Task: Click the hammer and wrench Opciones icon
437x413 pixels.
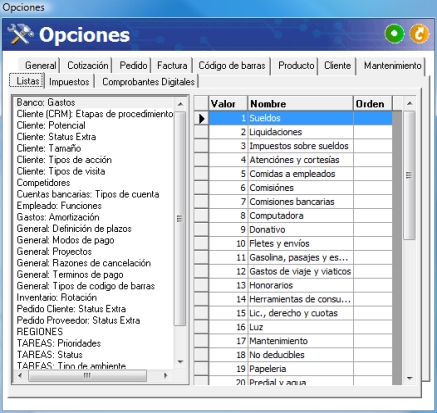Action: (x=21, y=34)
